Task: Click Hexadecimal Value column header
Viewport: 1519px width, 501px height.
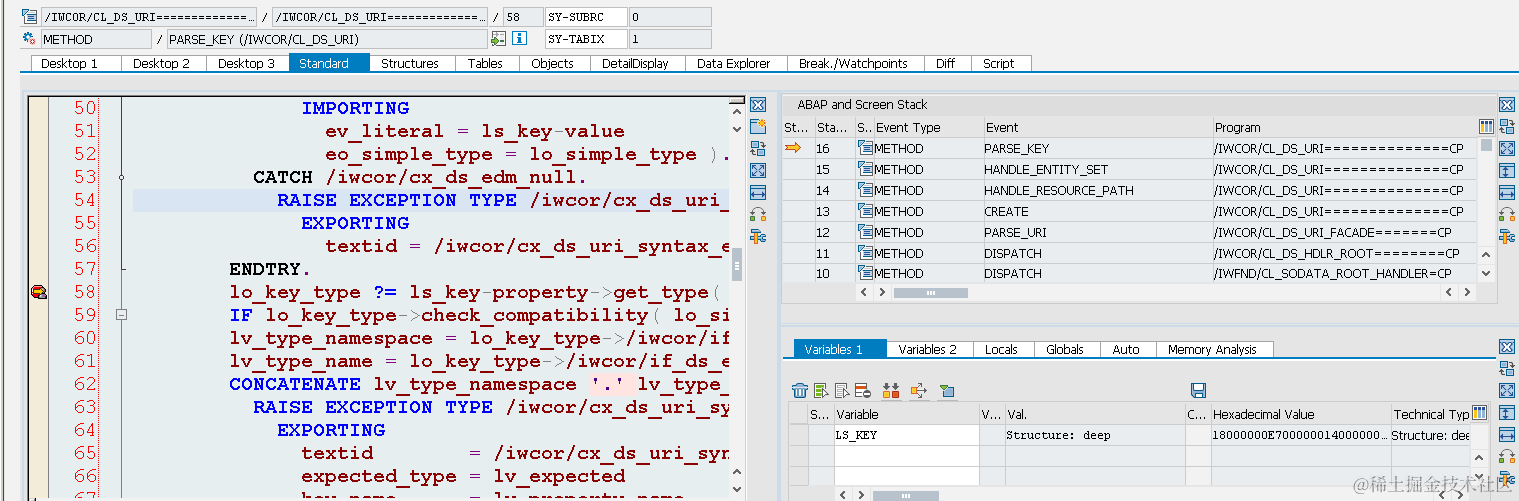Action: coord(1299,414)
